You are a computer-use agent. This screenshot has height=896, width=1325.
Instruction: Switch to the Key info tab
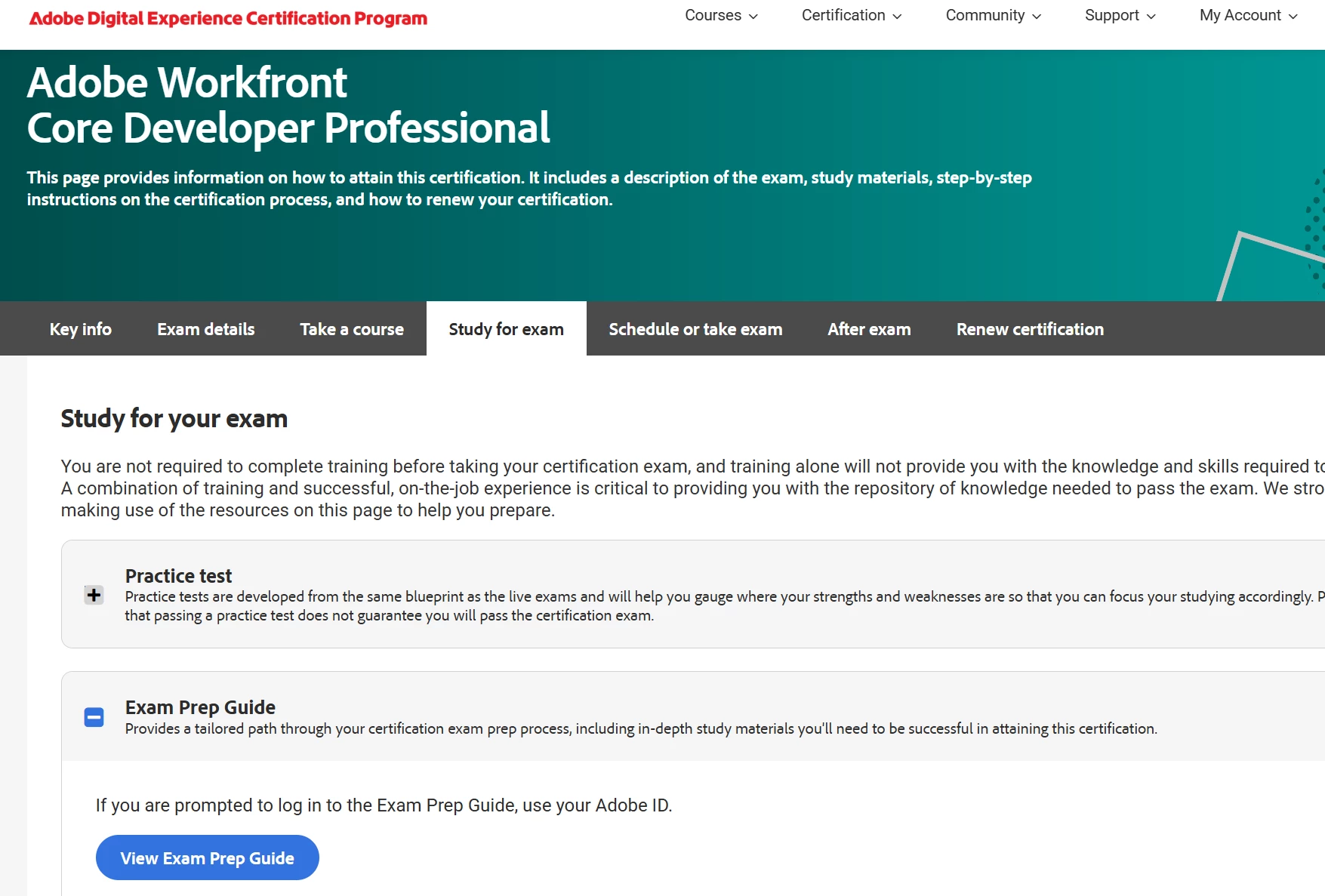coord(81,329)
